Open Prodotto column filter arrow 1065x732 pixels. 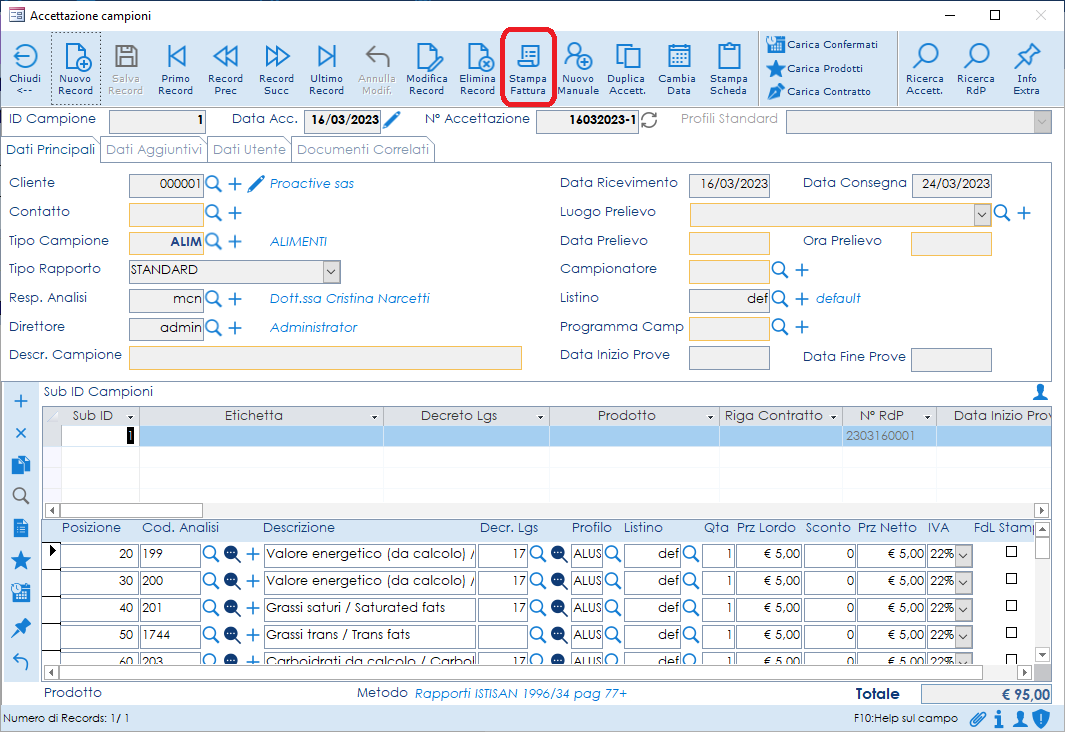(710, 417)
